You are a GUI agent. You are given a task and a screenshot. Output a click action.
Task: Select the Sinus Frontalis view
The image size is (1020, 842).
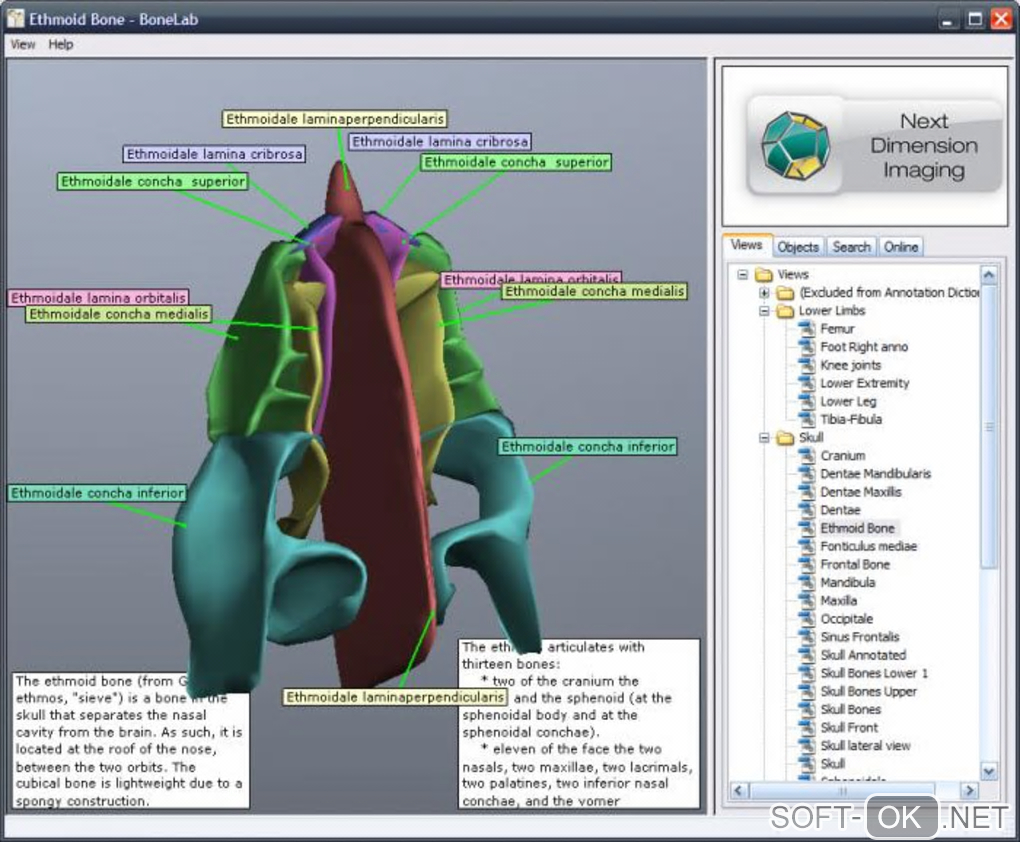tap(859, 637)
